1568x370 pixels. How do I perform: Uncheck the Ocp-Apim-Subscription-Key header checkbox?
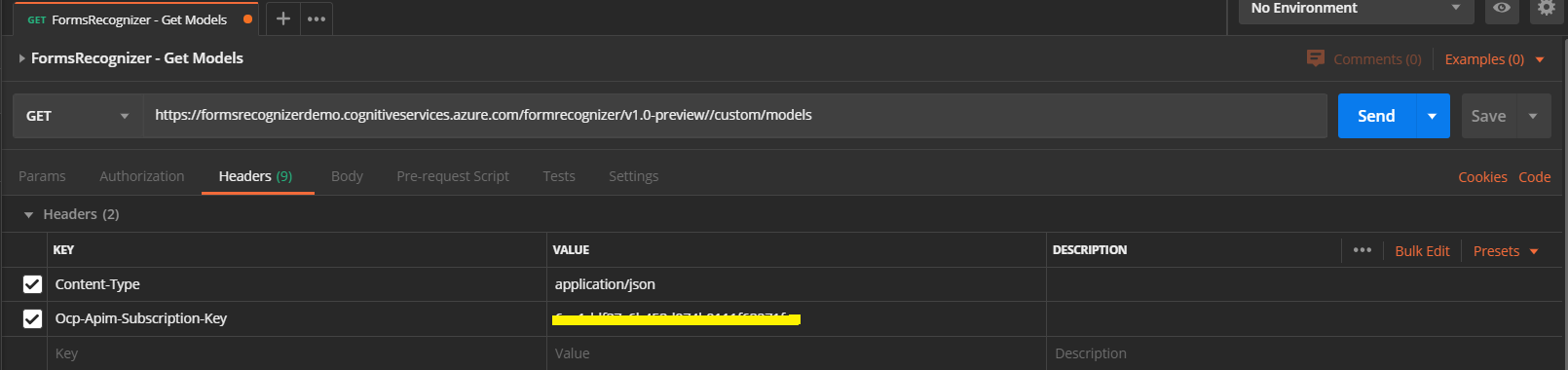pyautogui.click(x=32, y=318)
